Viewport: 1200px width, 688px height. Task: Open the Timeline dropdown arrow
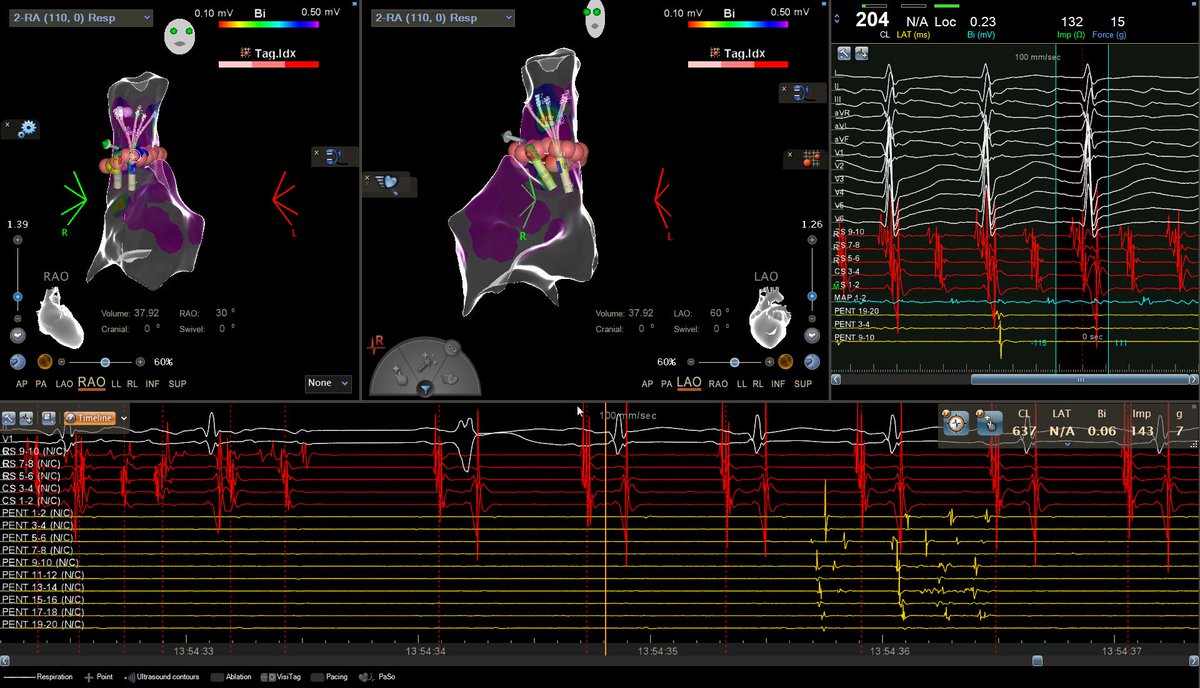click(x=123, y=418)
